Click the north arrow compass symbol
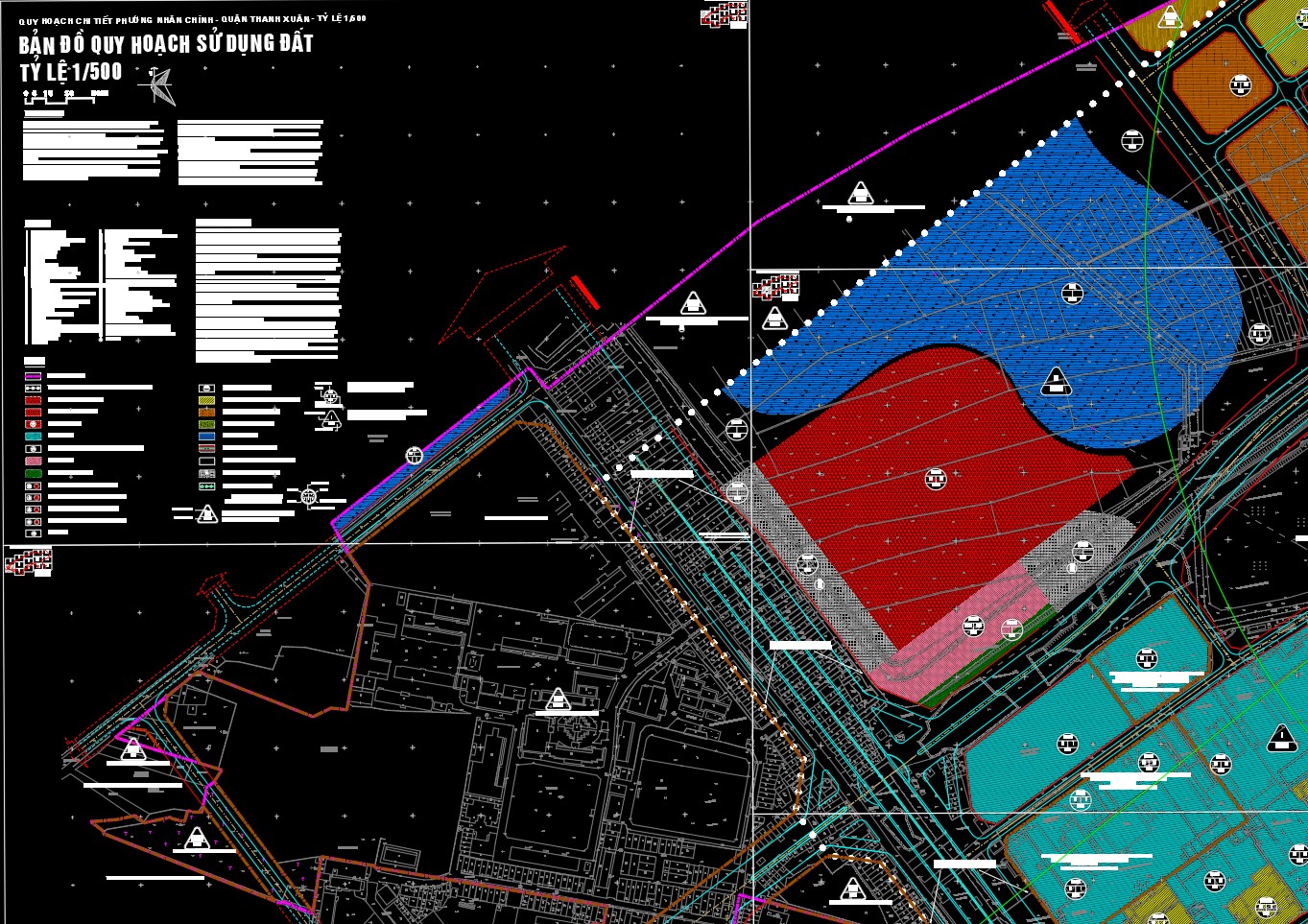This screenshot has width=1308, height=924. coord(160,88)
